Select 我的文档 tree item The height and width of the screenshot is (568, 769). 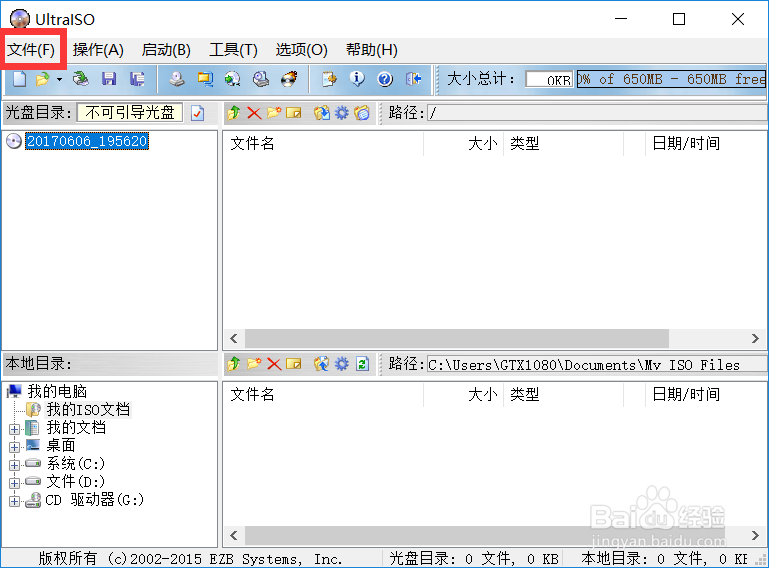[x=76, y=428]
